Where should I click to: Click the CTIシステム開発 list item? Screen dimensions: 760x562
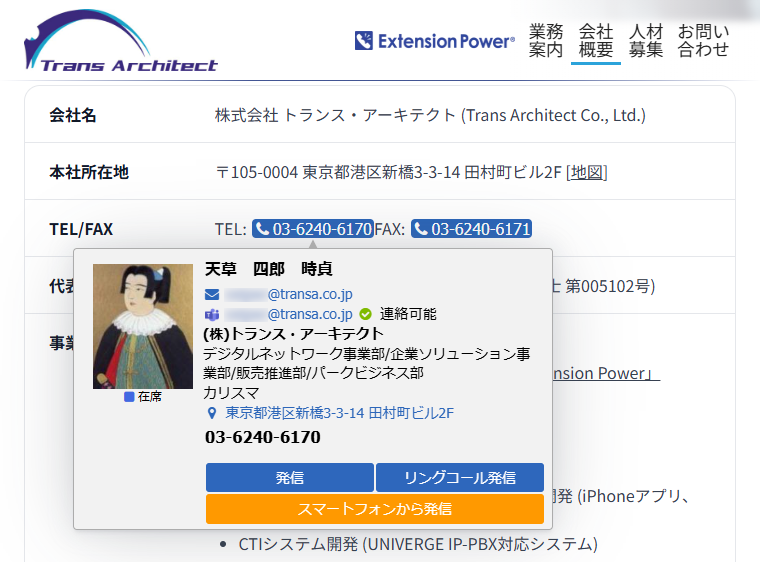point(418,544)
